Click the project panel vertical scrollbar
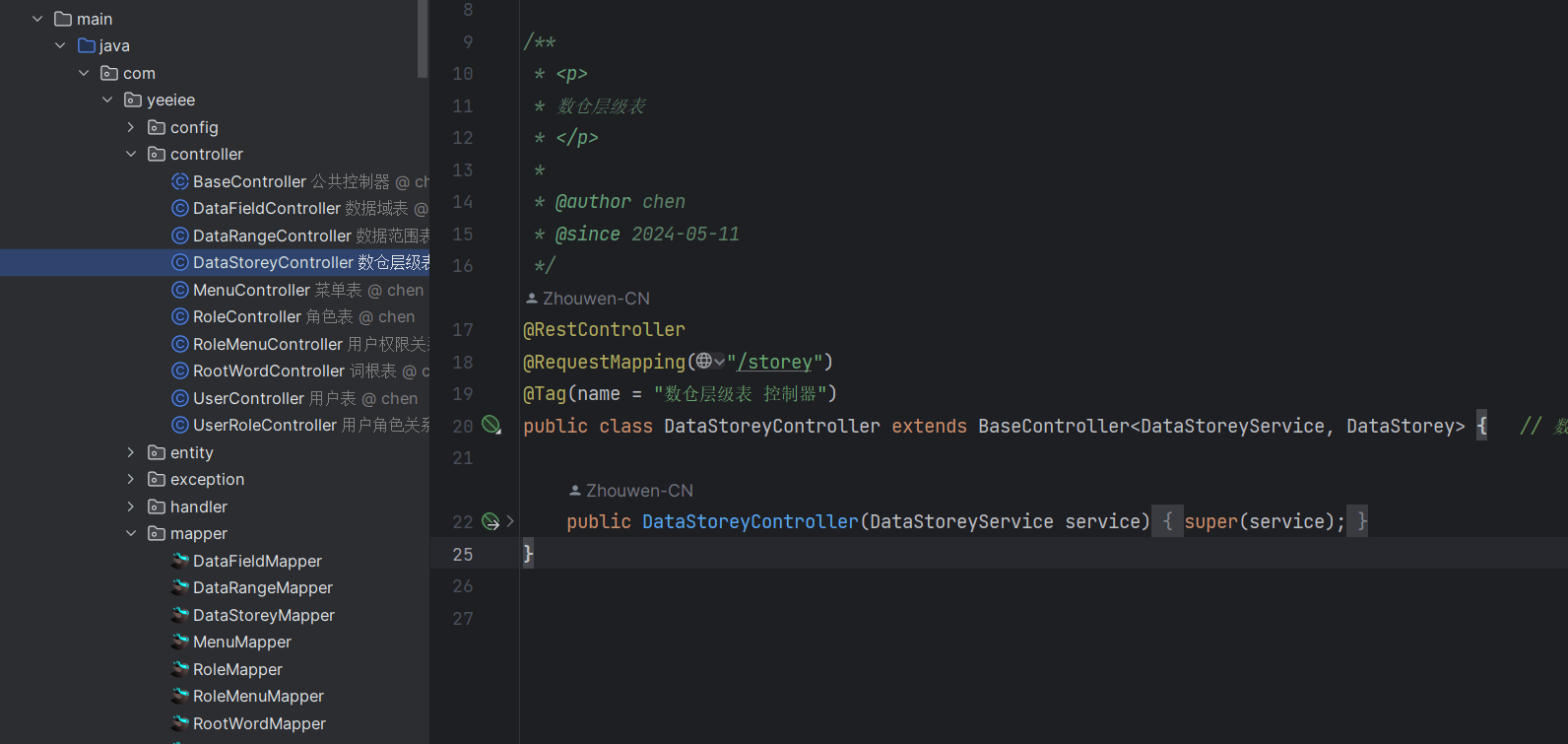 423,39
